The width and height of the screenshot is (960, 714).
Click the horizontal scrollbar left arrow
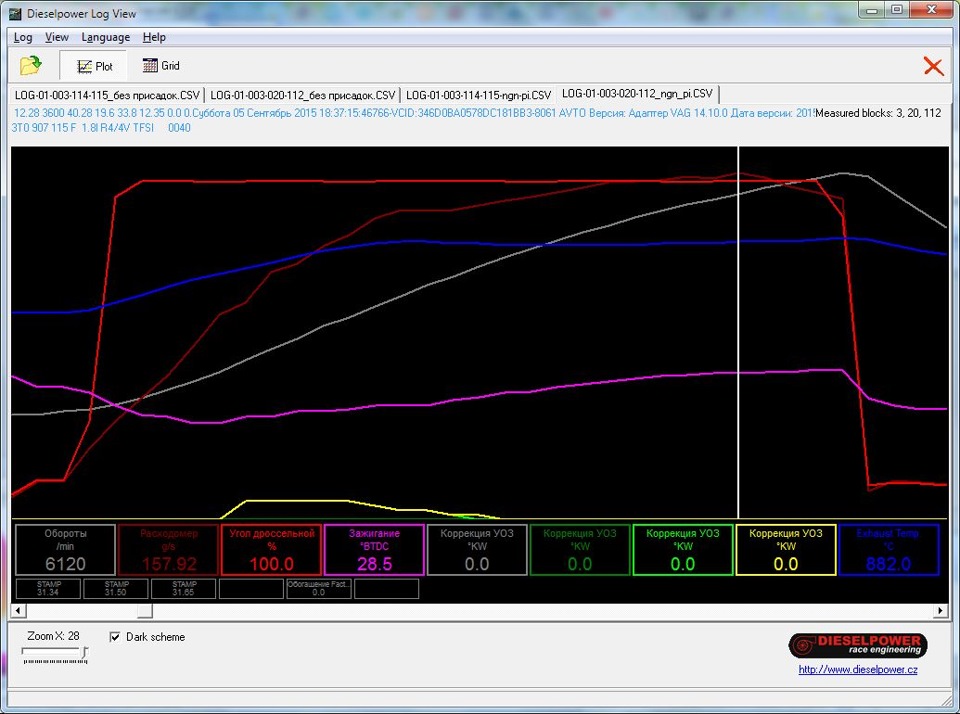(x=18, y=610)
